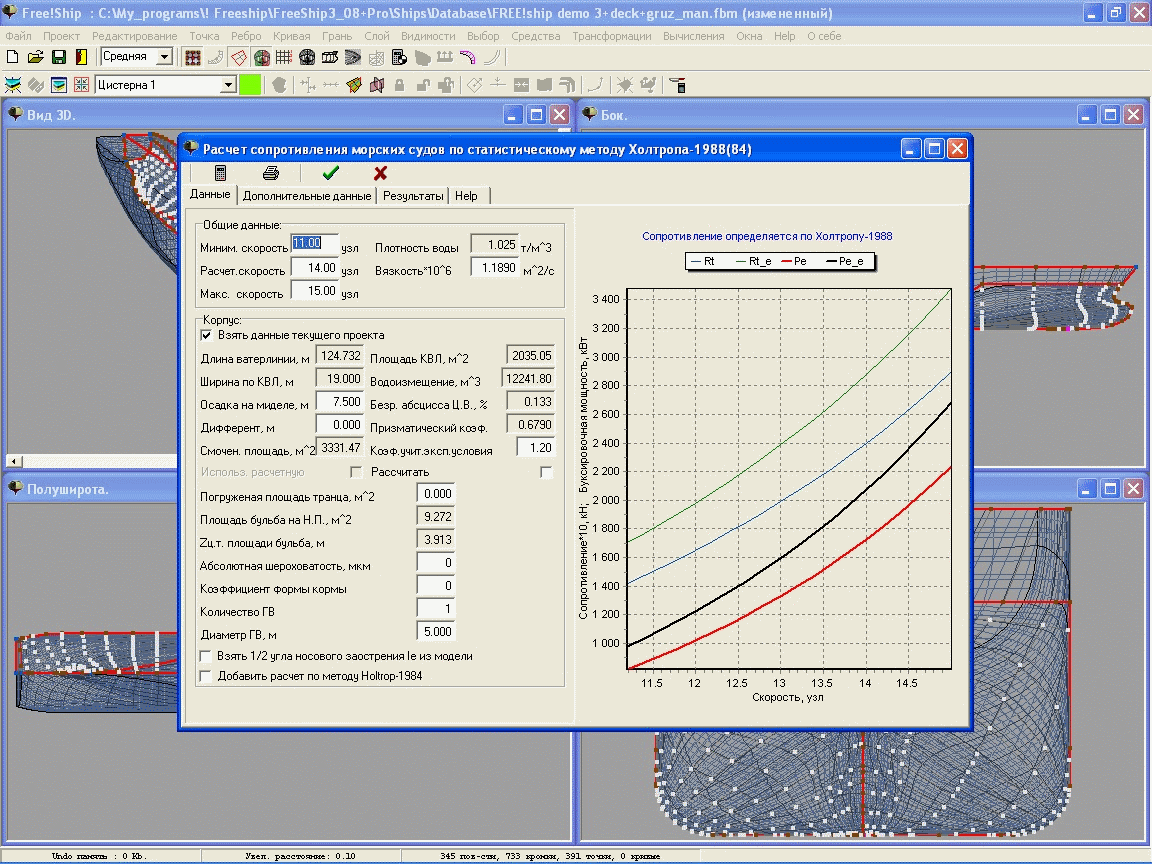Image resolution: width=1152 pixels, height=864 pixels.
Task: Accept the calculation with the green checkmark
Action: click(331, 173)
